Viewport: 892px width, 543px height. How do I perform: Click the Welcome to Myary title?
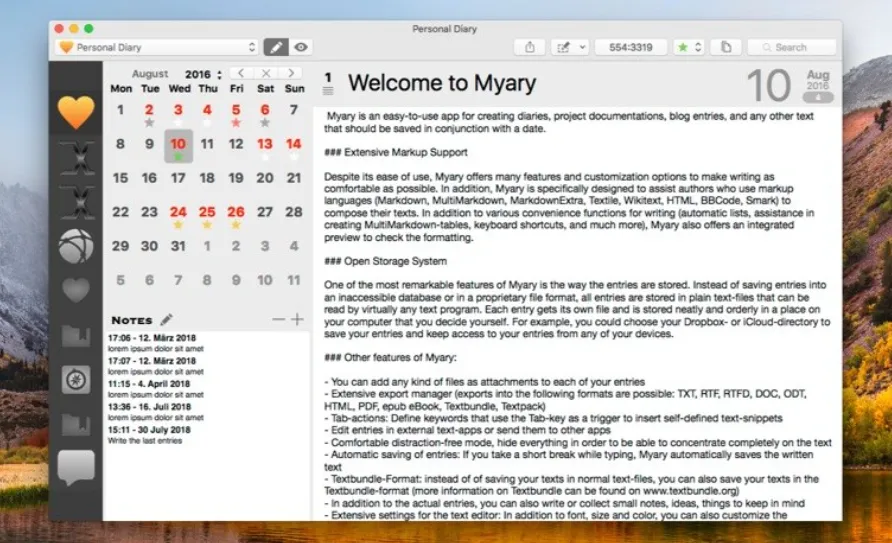[x=442, y=84]
